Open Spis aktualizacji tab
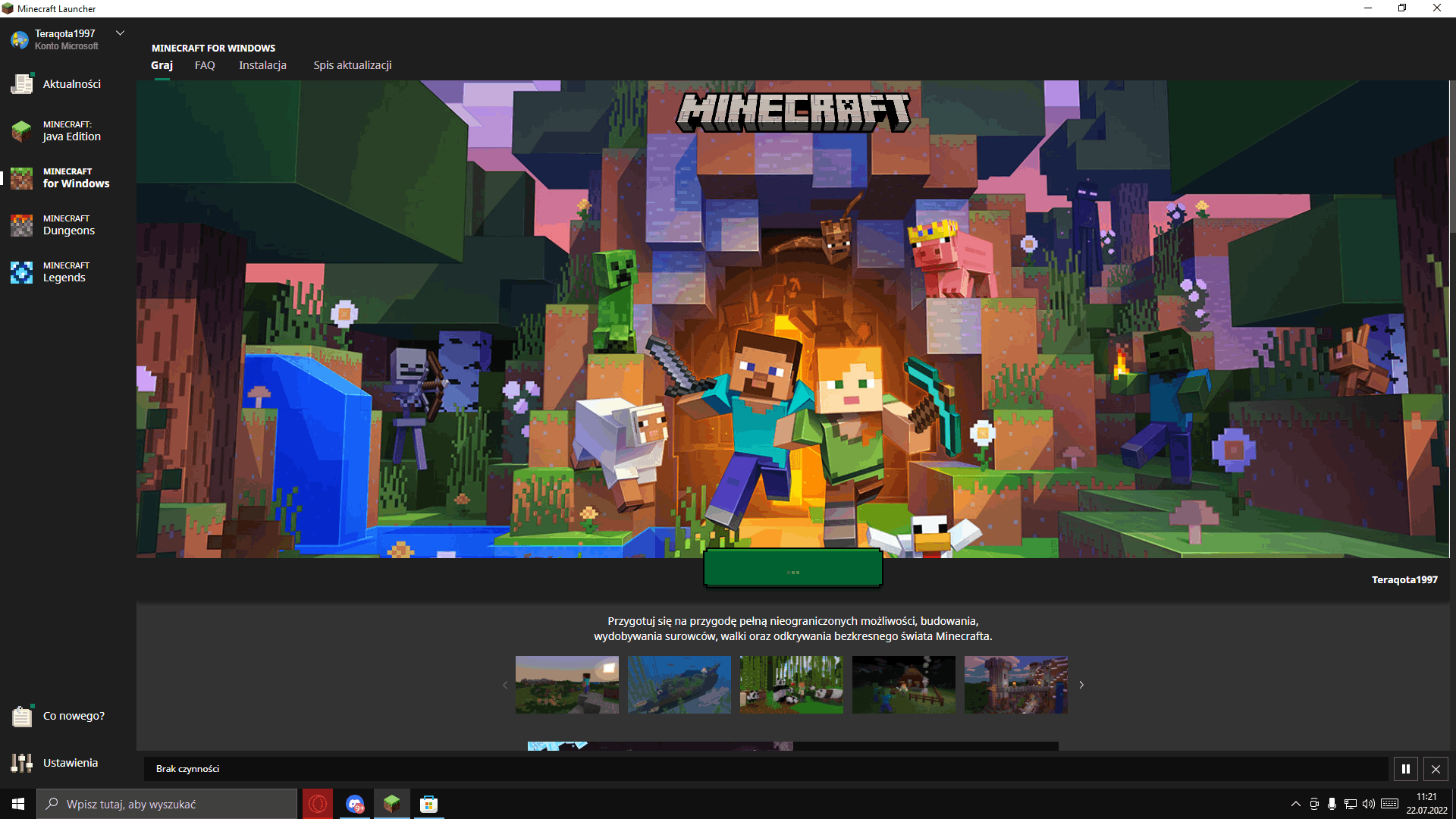The height and width of the screenshot is (819, 1456). [x=353, y=65]
